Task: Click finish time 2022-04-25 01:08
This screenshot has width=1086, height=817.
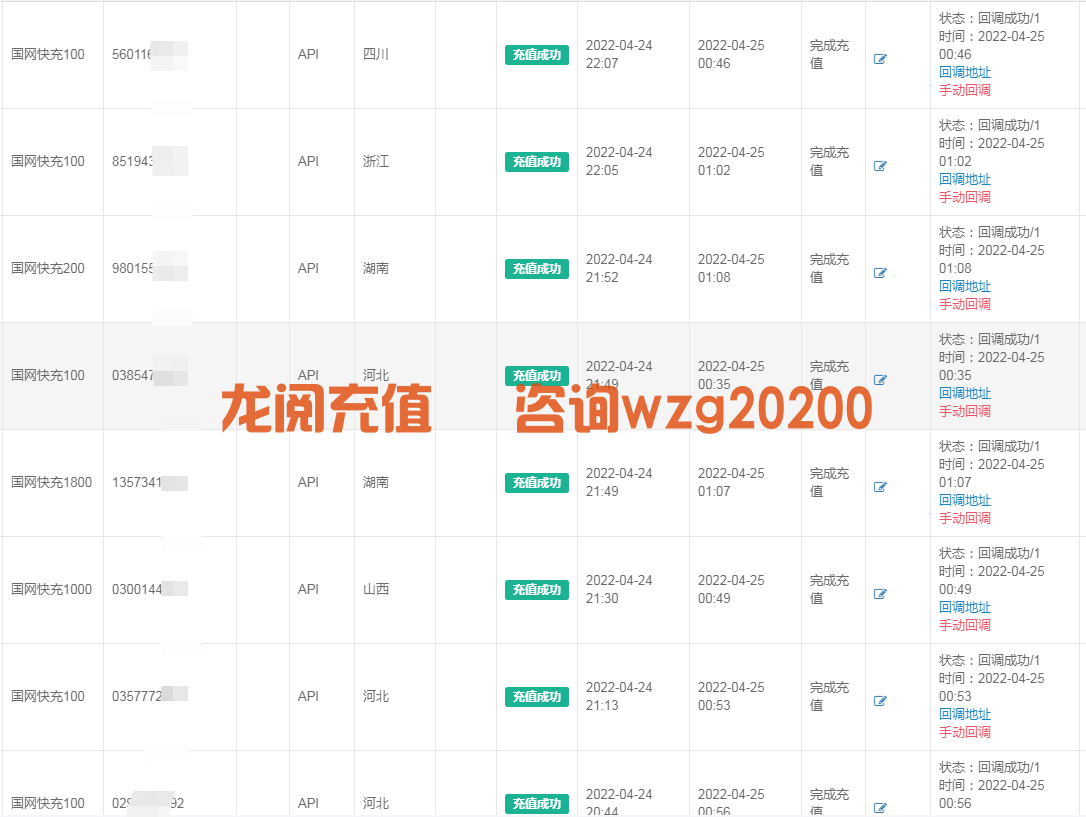Action: point(731,268)
